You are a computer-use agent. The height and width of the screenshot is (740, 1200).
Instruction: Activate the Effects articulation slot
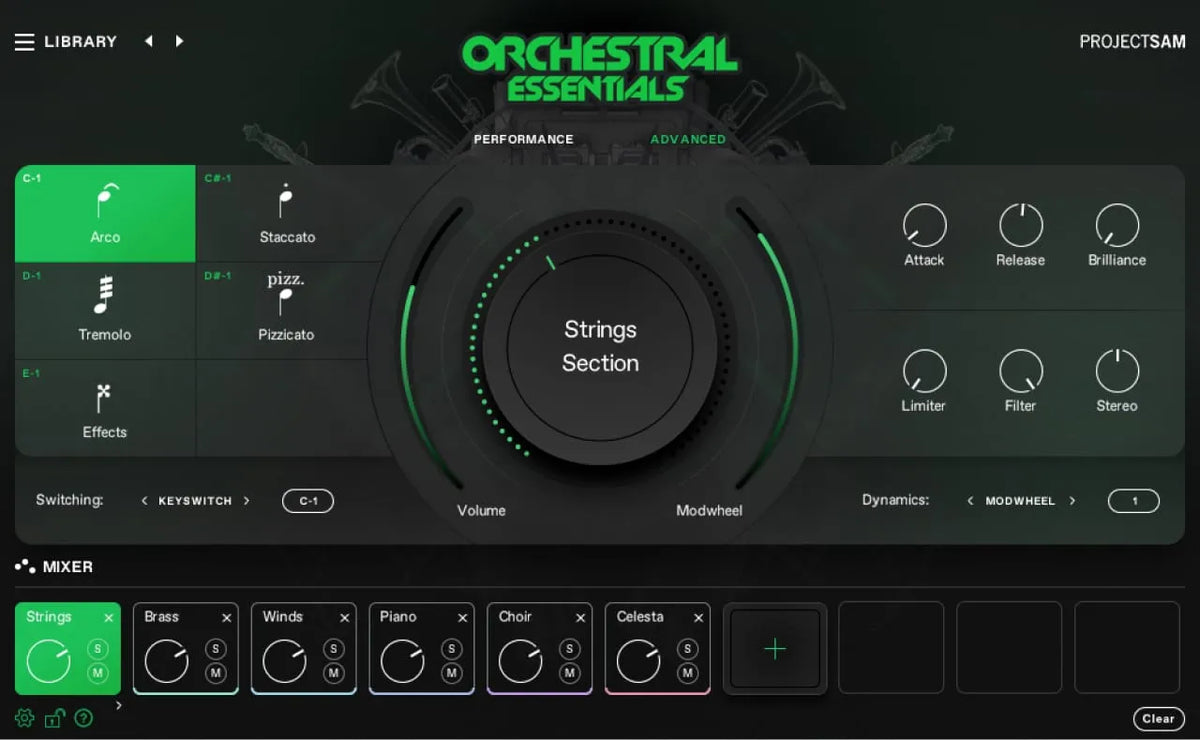(104, 407)
